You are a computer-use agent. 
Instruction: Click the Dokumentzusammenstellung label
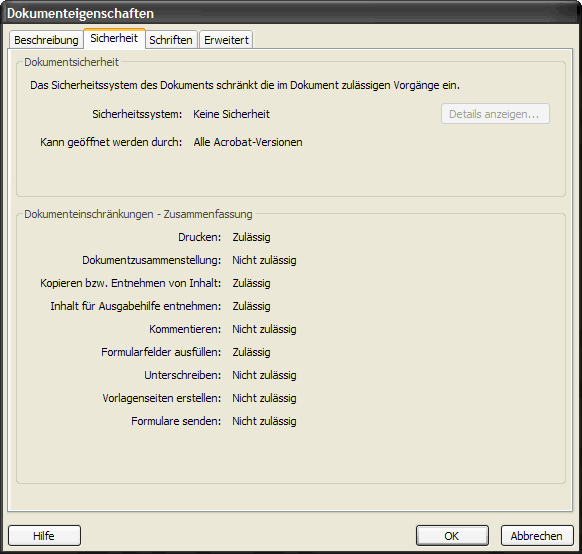click(x=151, y=260)
